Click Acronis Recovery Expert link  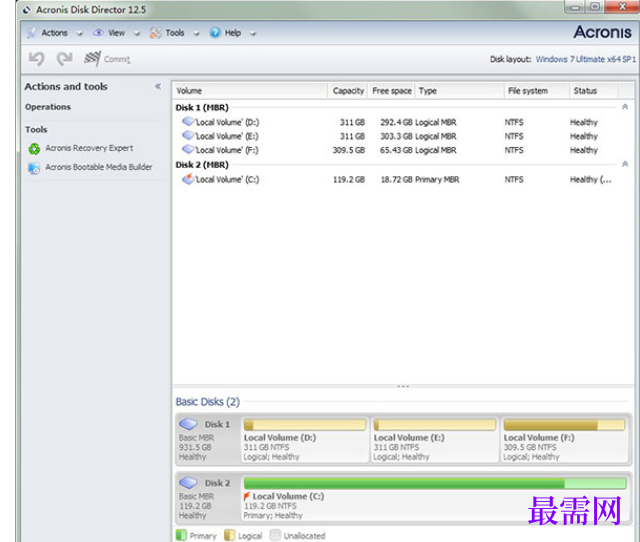coord(89,148)
